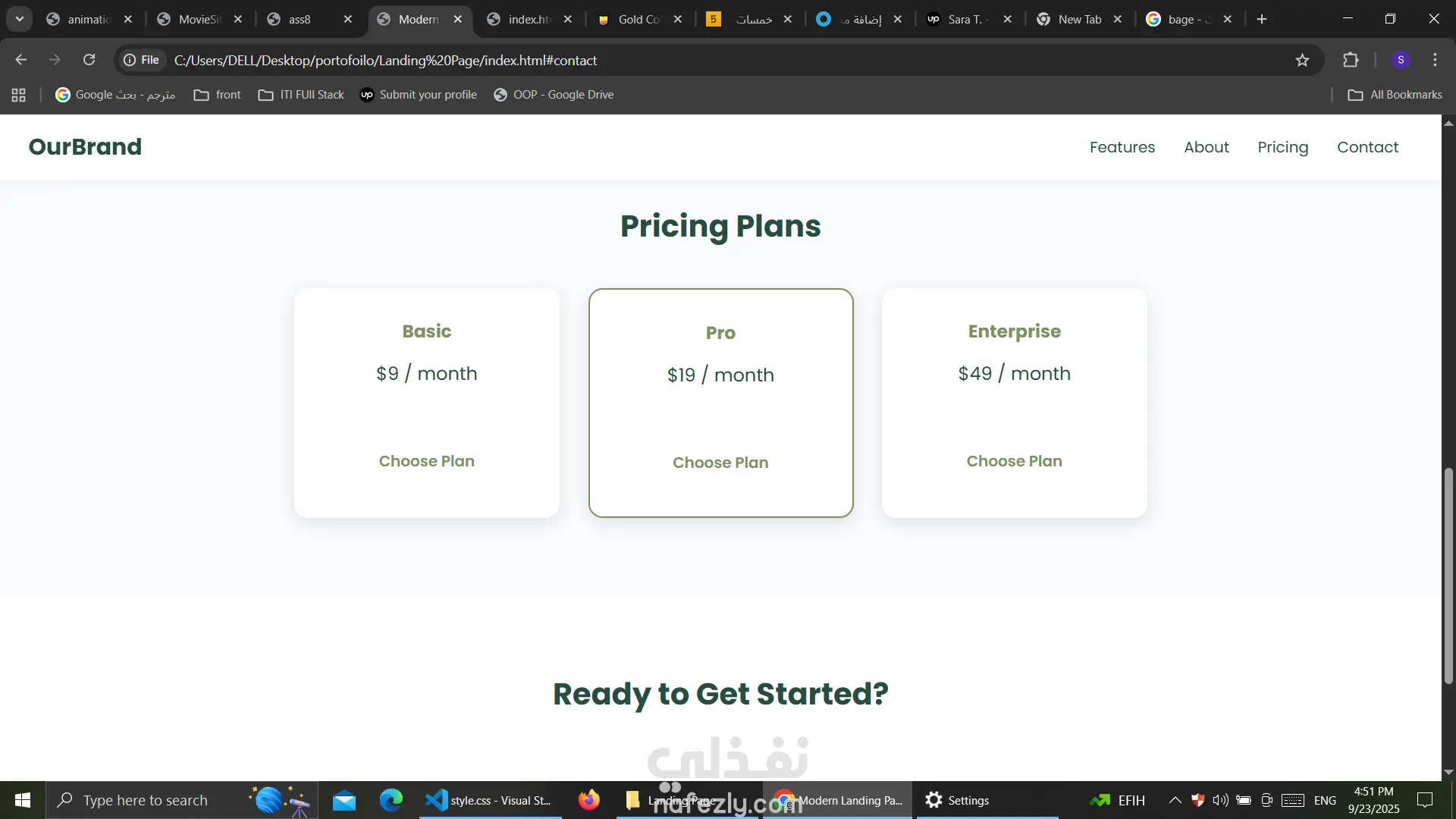Choose Plan on the Enterprise card
This screenshot has height=819, width=1456.
tap(1014, 461)
